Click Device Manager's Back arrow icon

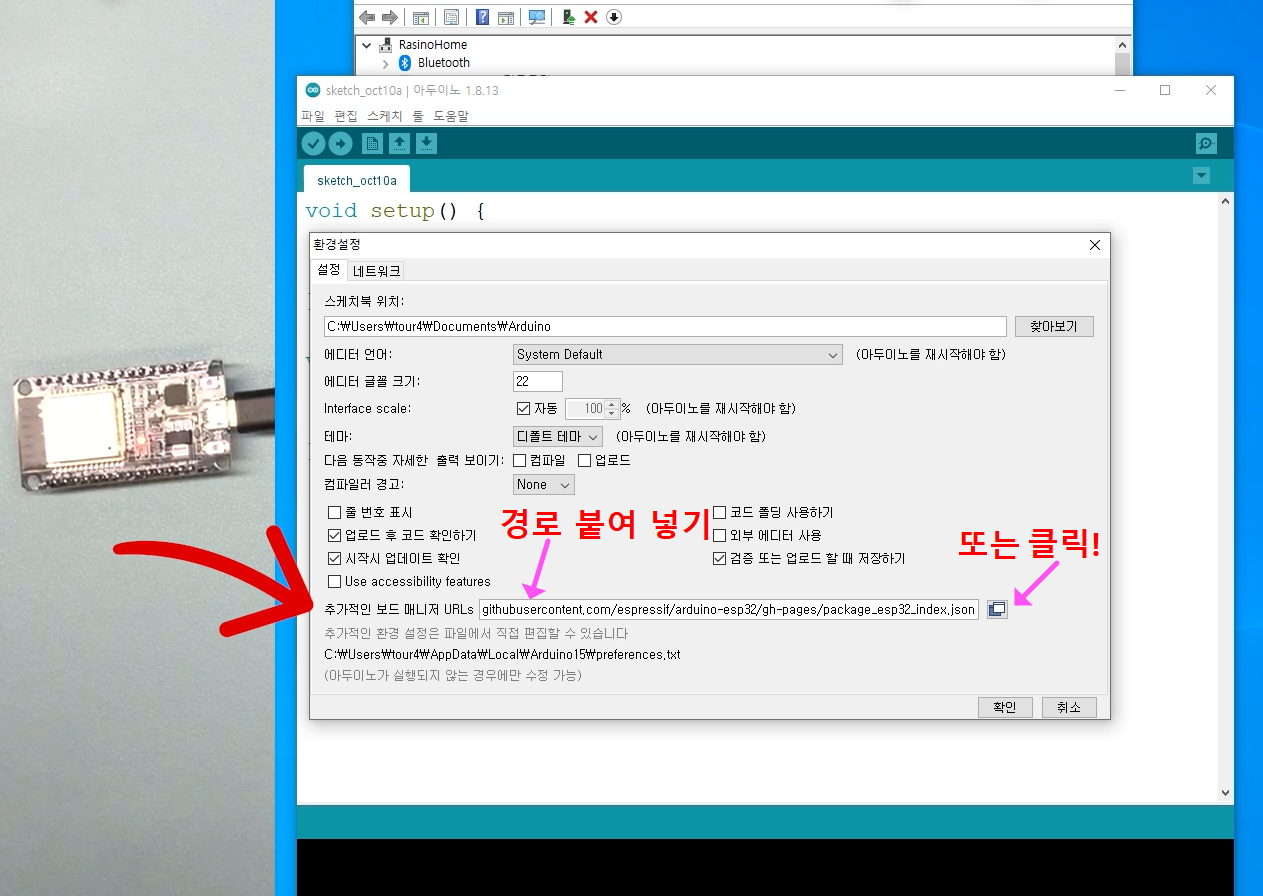click(x=366, y=17)
